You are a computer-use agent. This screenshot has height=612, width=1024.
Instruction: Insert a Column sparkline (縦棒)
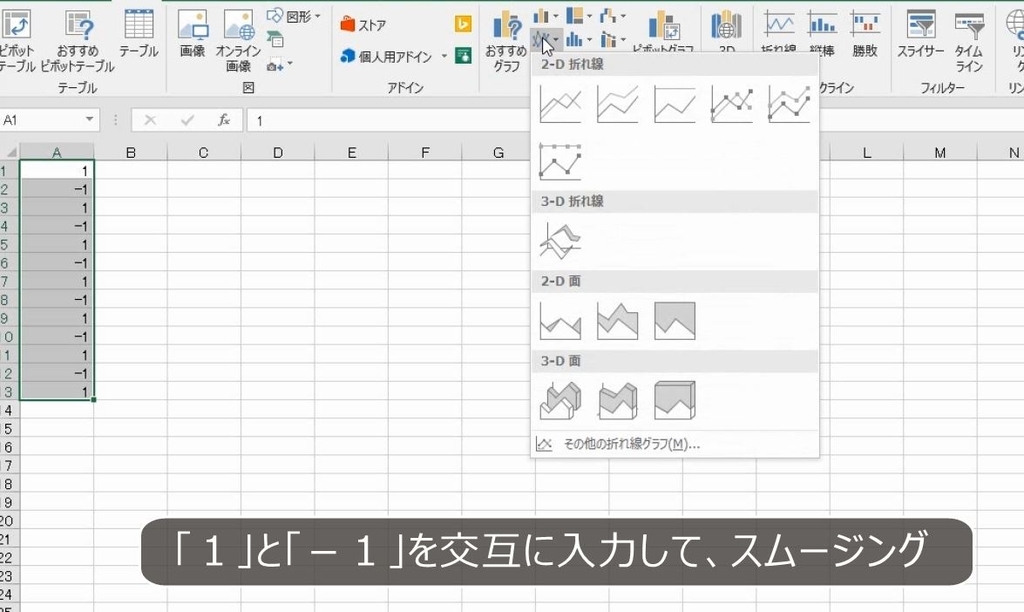(x=822, y=33)
